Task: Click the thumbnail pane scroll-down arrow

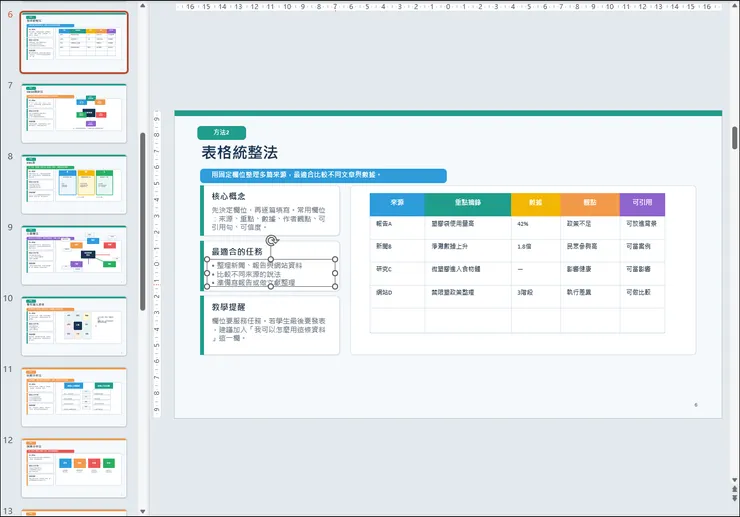Action: [x=143, y=511]
